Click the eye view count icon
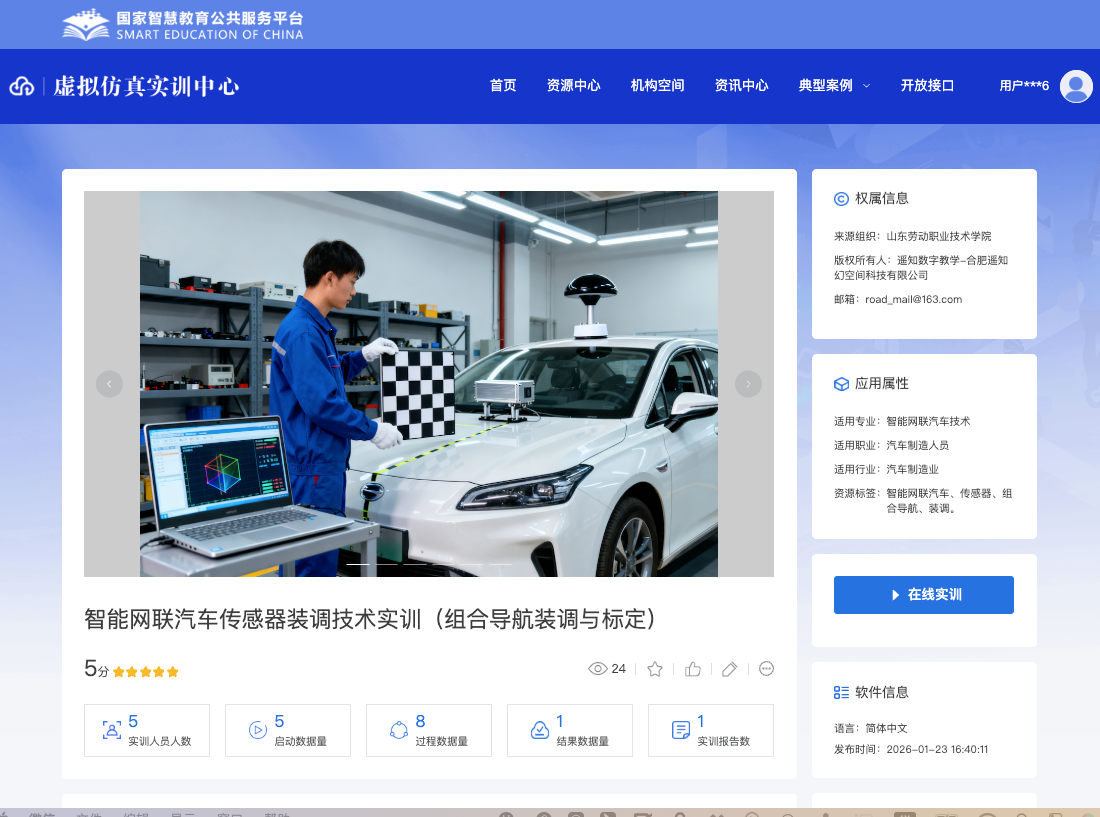 pos(598,669)
